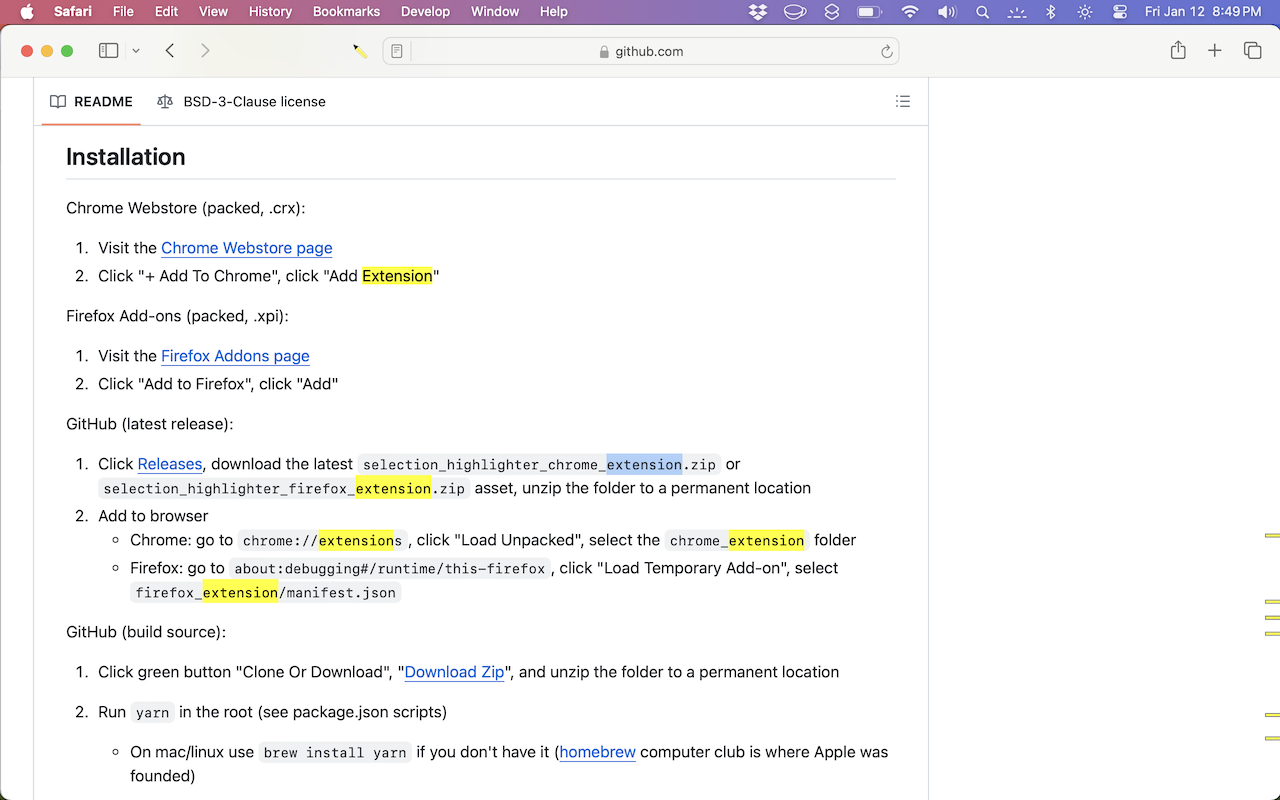Viewport: 1280px width, 800px height.
Task: Show the Safari sidebar
Action: [108, 51]
